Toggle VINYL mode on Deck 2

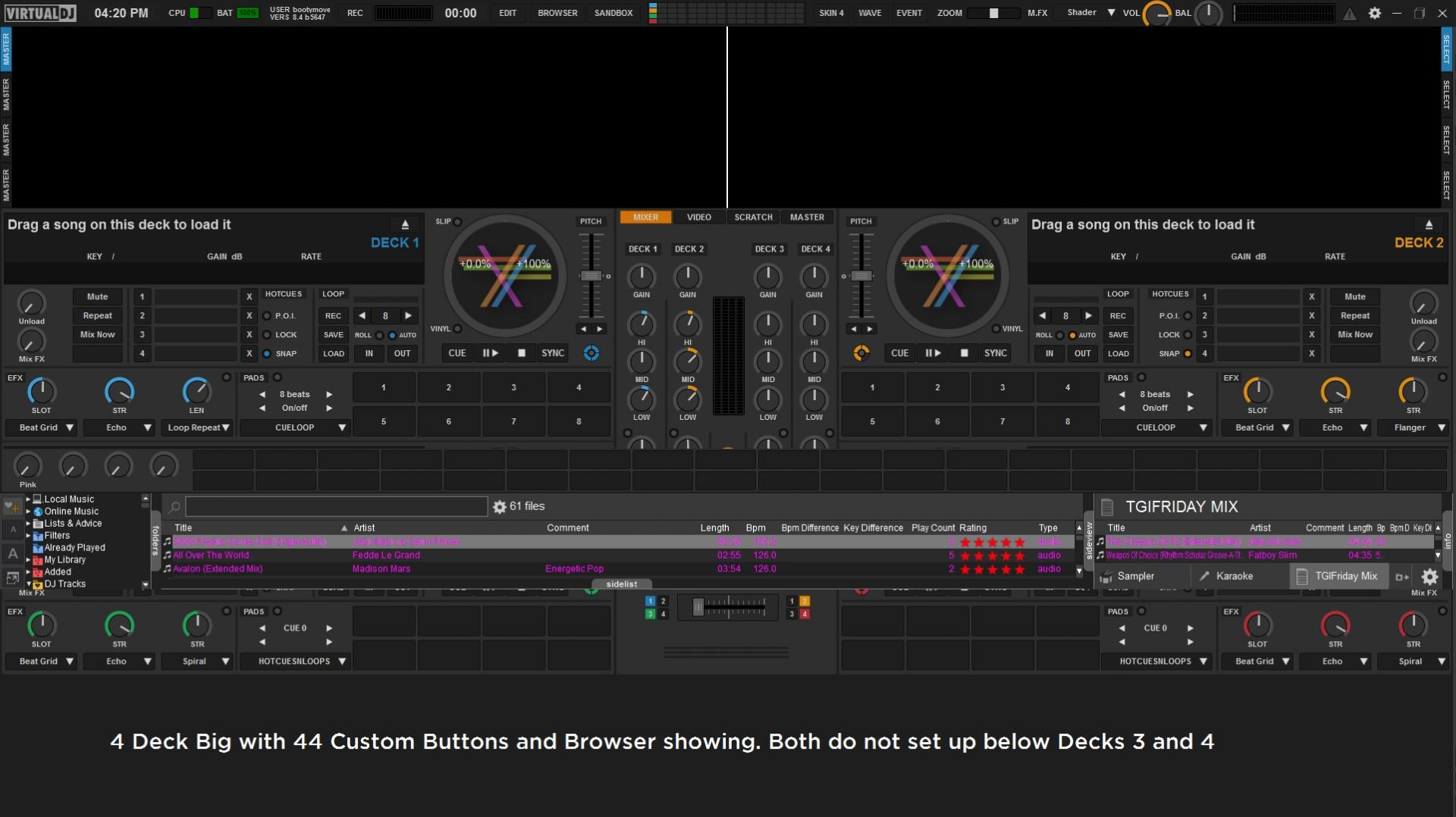point(996,329)
